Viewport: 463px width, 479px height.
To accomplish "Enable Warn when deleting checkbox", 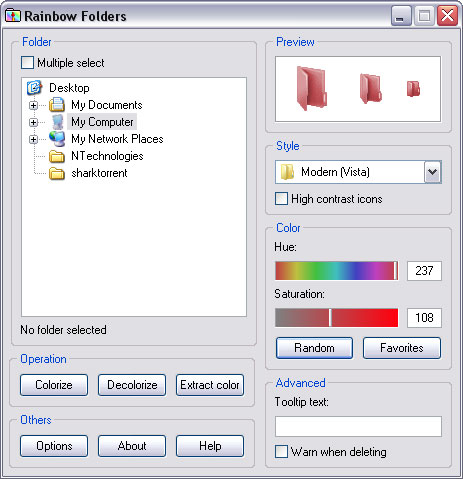I will (x=281, y=452).
